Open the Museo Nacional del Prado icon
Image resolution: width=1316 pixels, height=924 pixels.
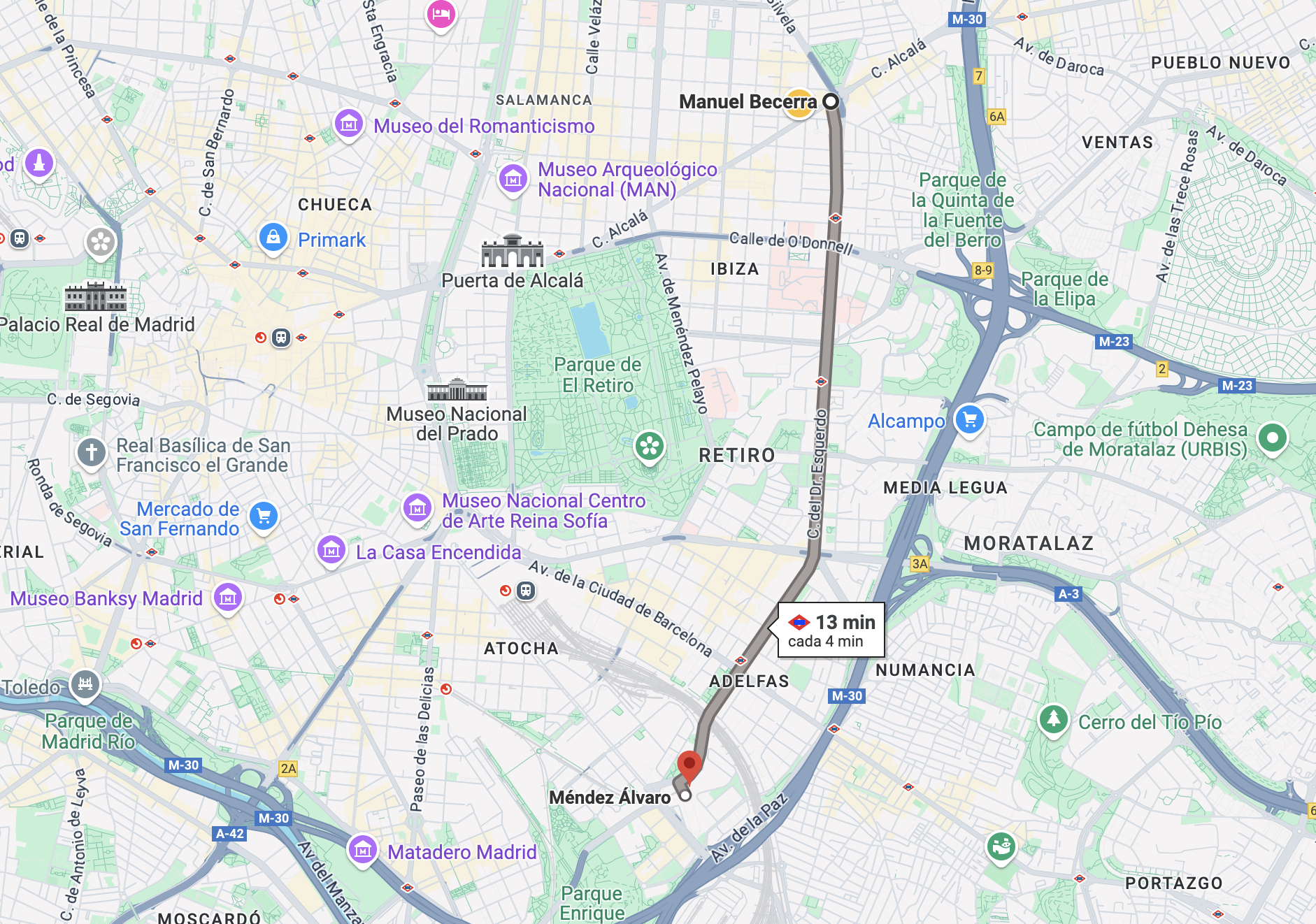point(457,389)
